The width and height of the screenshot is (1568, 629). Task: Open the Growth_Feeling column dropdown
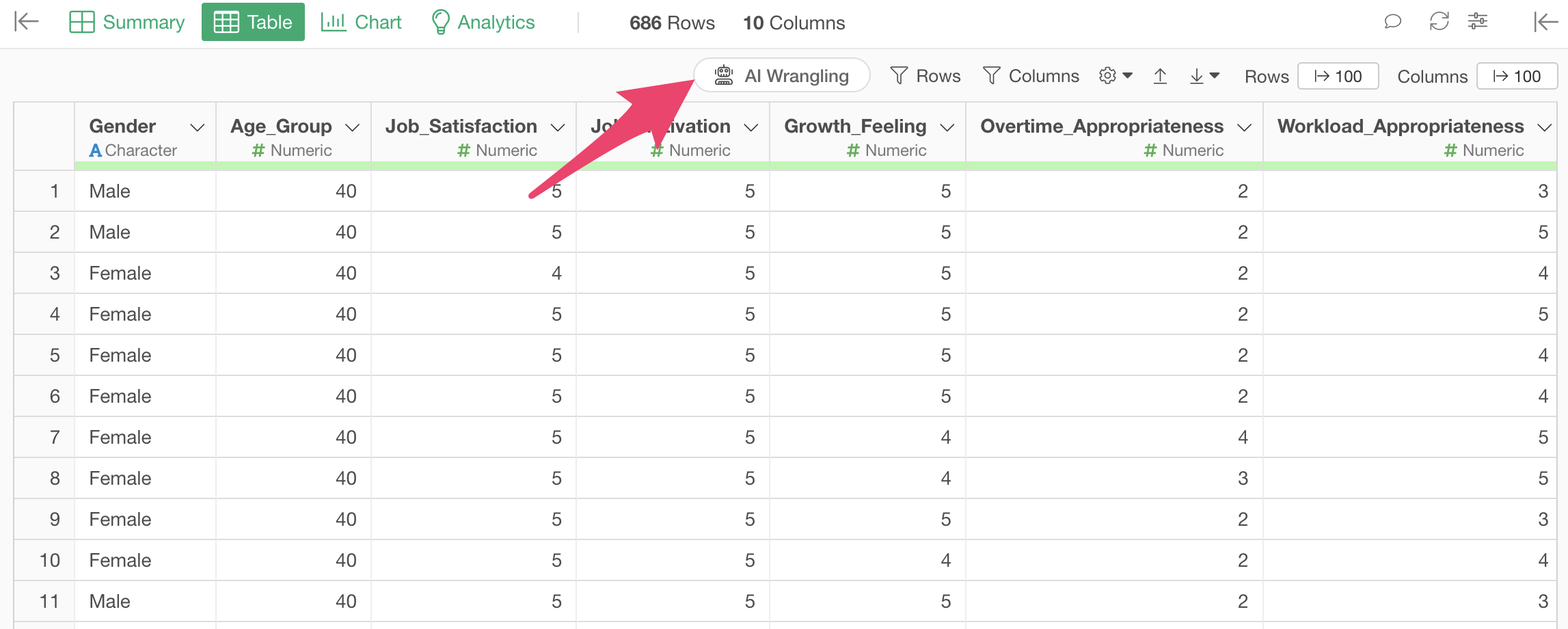point(947,127)
